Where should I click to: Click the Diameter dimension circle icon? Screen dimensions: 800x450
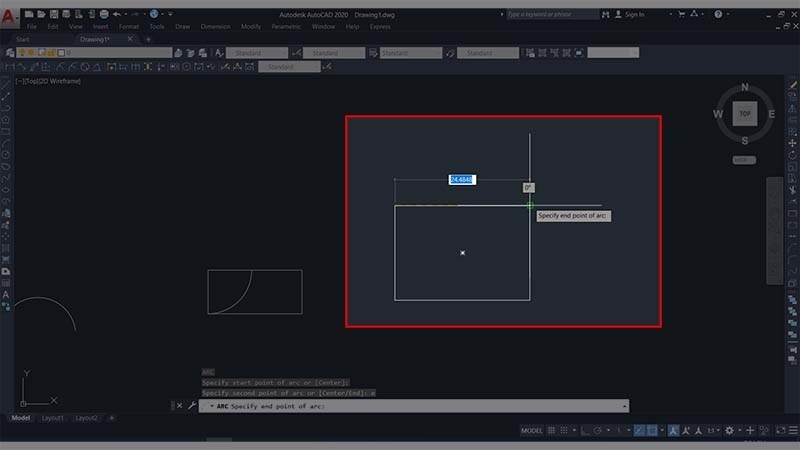(x=85, y=67)
